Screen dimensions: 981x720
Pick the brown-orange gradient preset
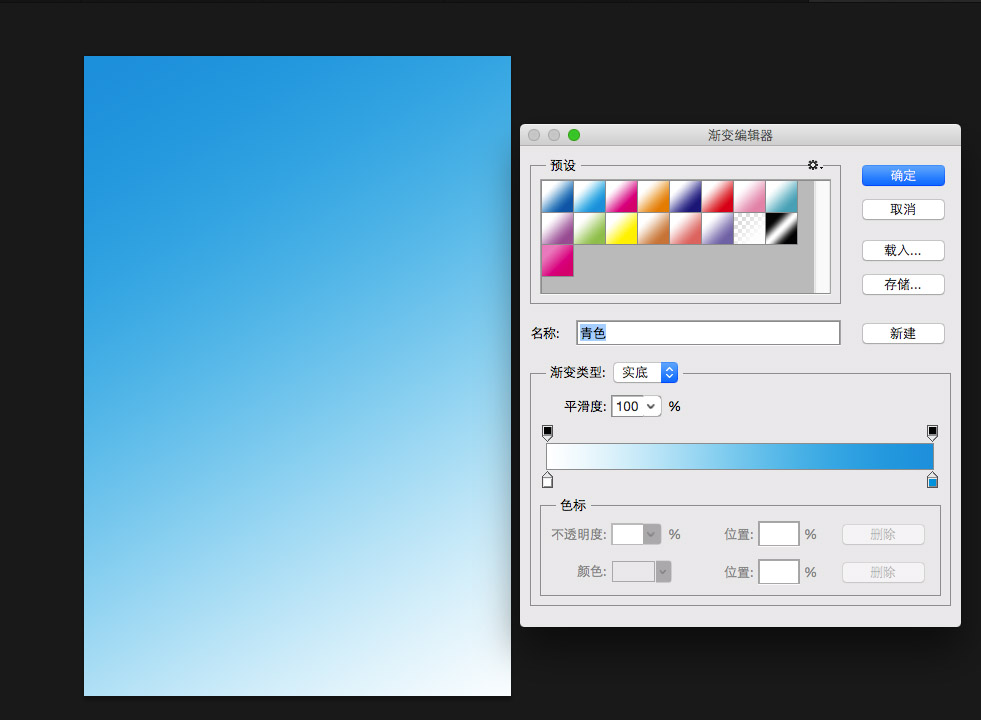[x=653, y=228]
